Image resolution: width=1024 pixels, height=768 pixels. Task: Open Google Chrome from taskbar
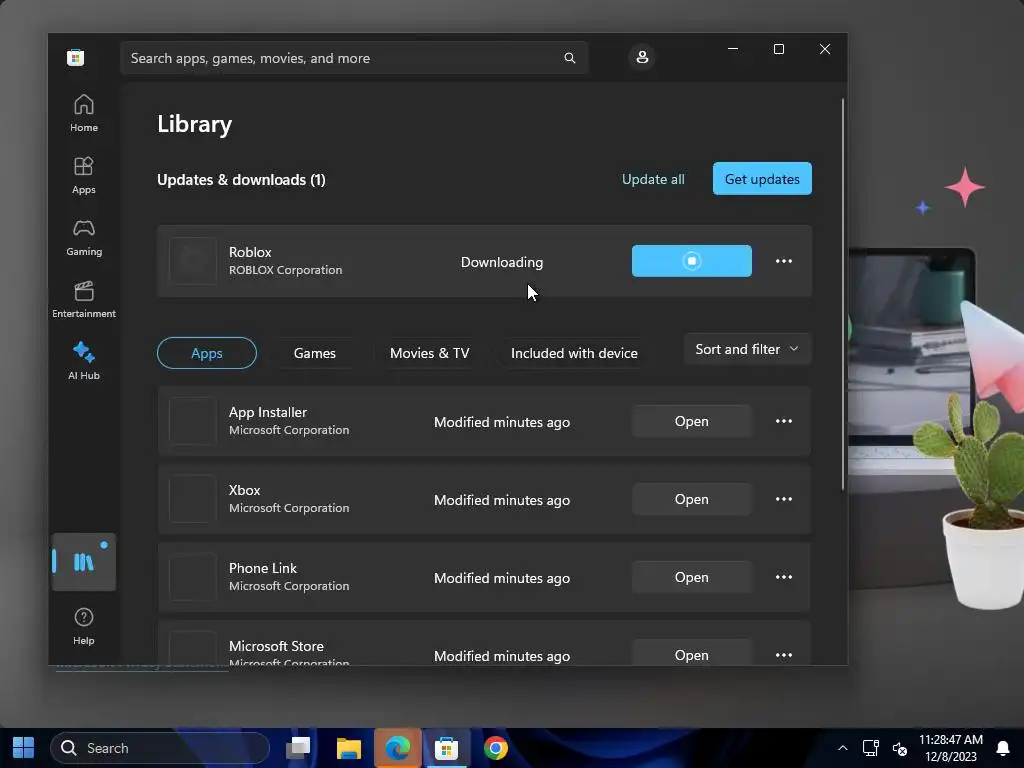point(496,748)
